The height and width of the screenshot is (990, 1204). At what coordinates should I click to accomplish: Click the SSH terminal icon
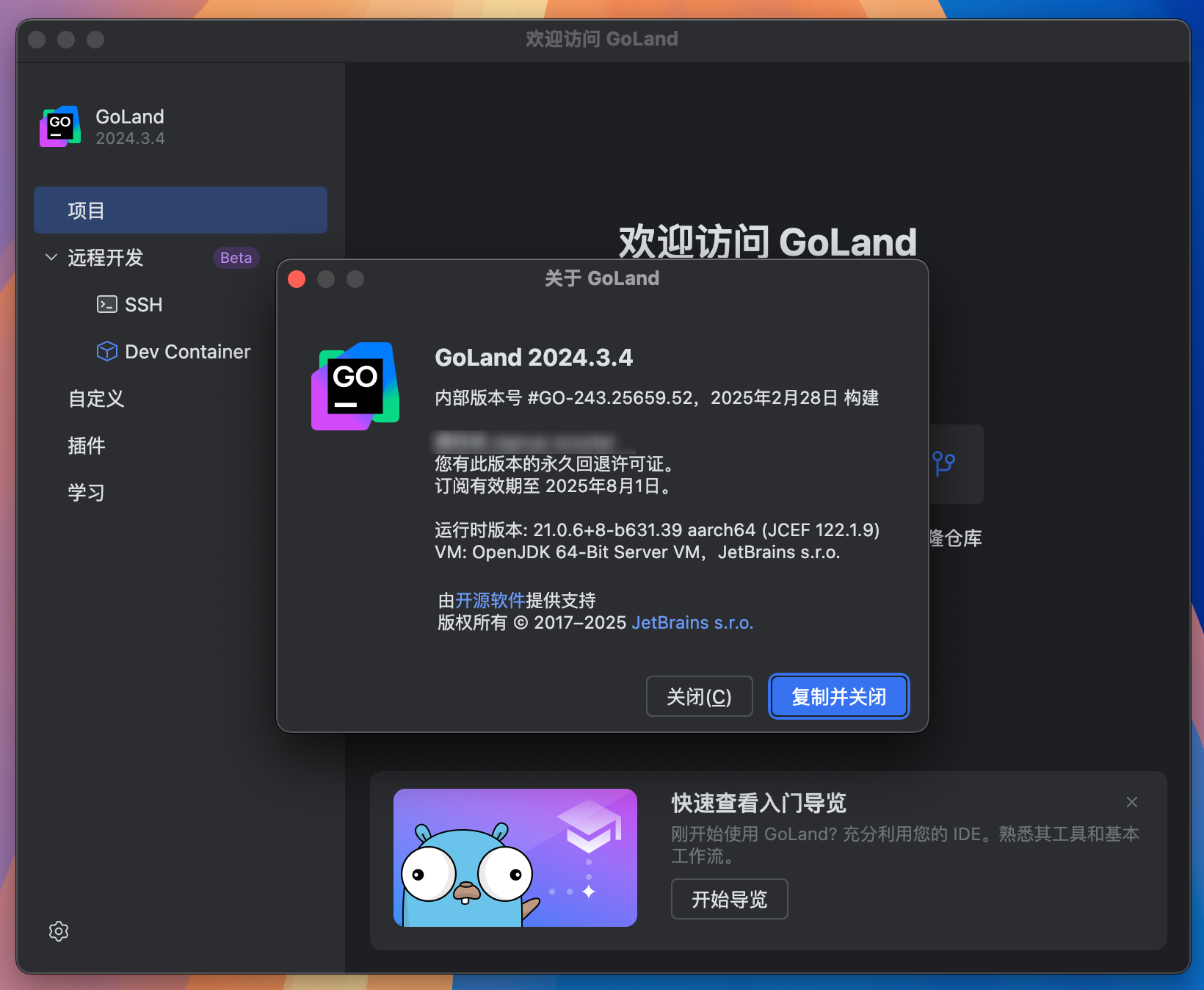pyautogui.click(x=107, y=304)
